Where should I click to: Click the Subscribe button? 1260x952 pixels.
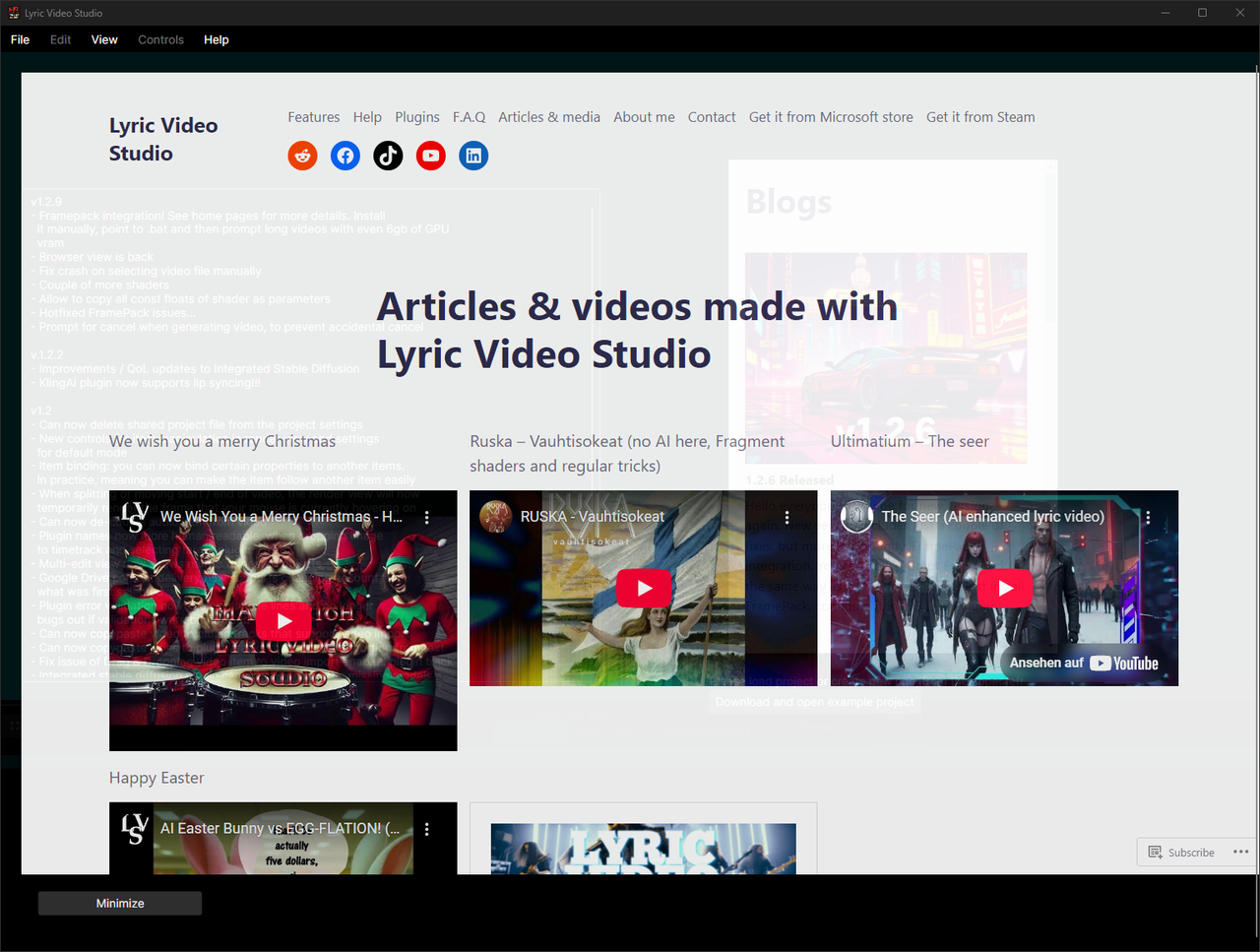[1181, 853]
